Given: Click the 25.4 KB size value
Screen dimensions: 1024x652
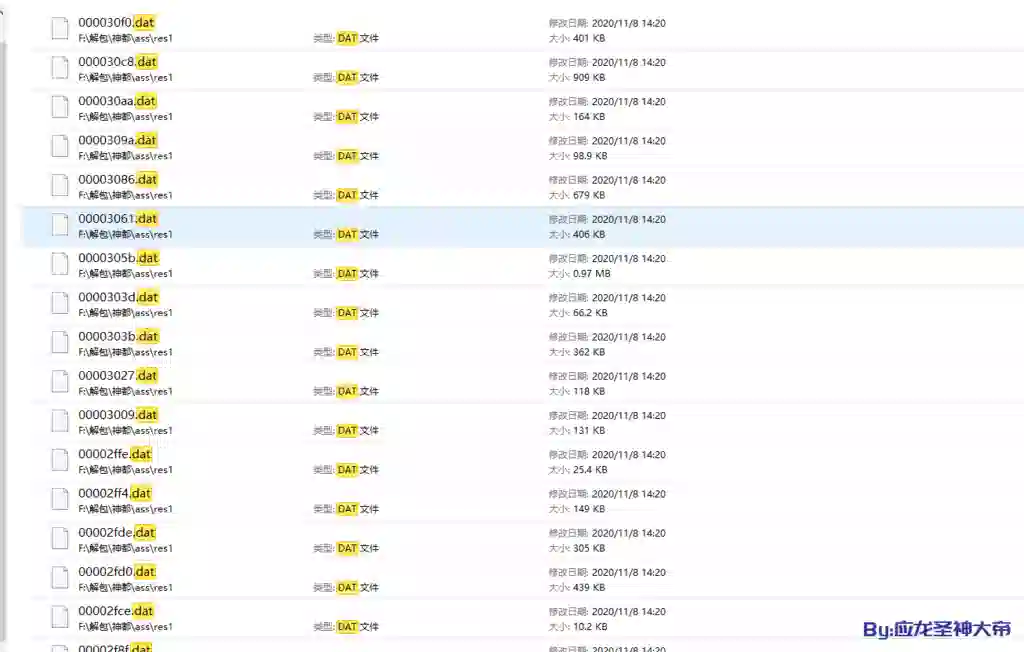Looking at the screenshot, I should (x=590, y=469).
